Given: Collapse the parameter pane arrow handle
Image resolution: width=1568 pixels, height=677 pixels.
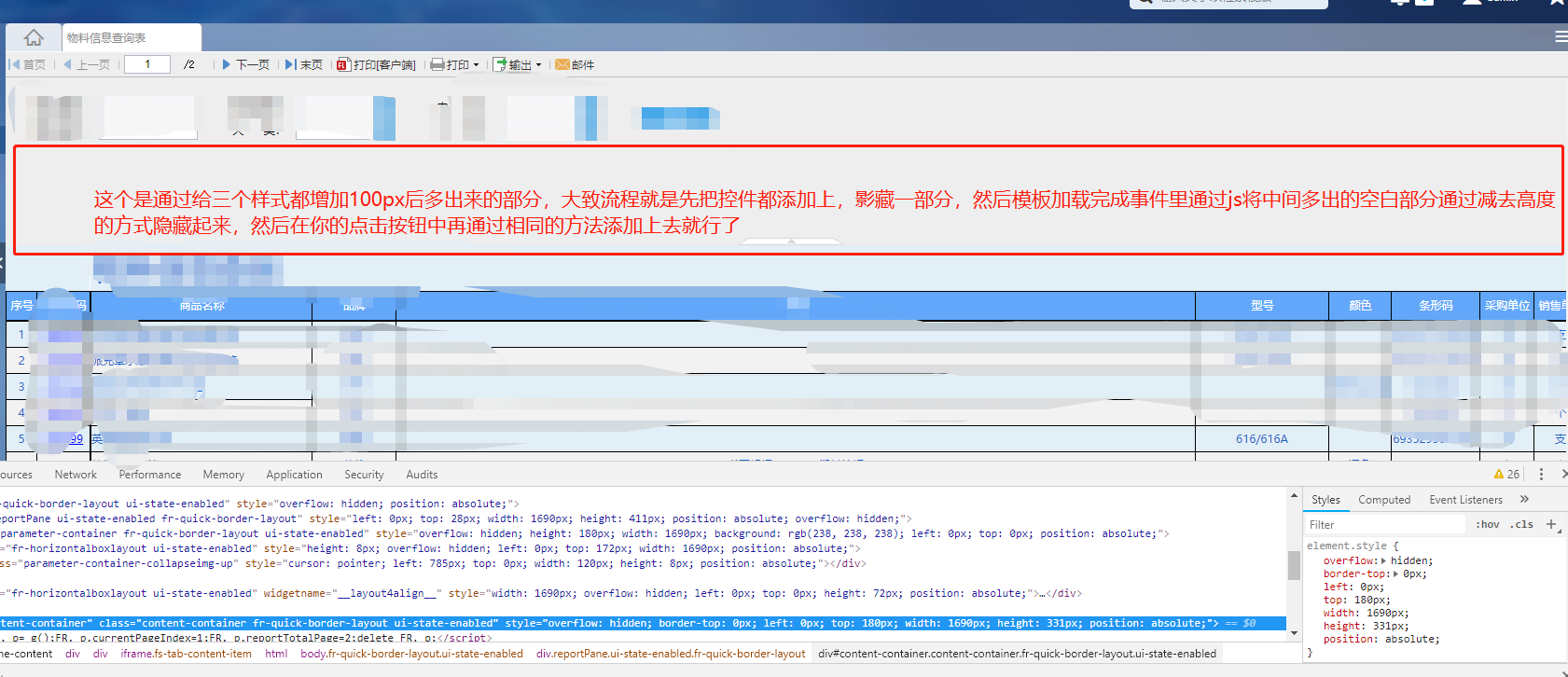Looking at the screenshot, I should (x=791, y=242).
